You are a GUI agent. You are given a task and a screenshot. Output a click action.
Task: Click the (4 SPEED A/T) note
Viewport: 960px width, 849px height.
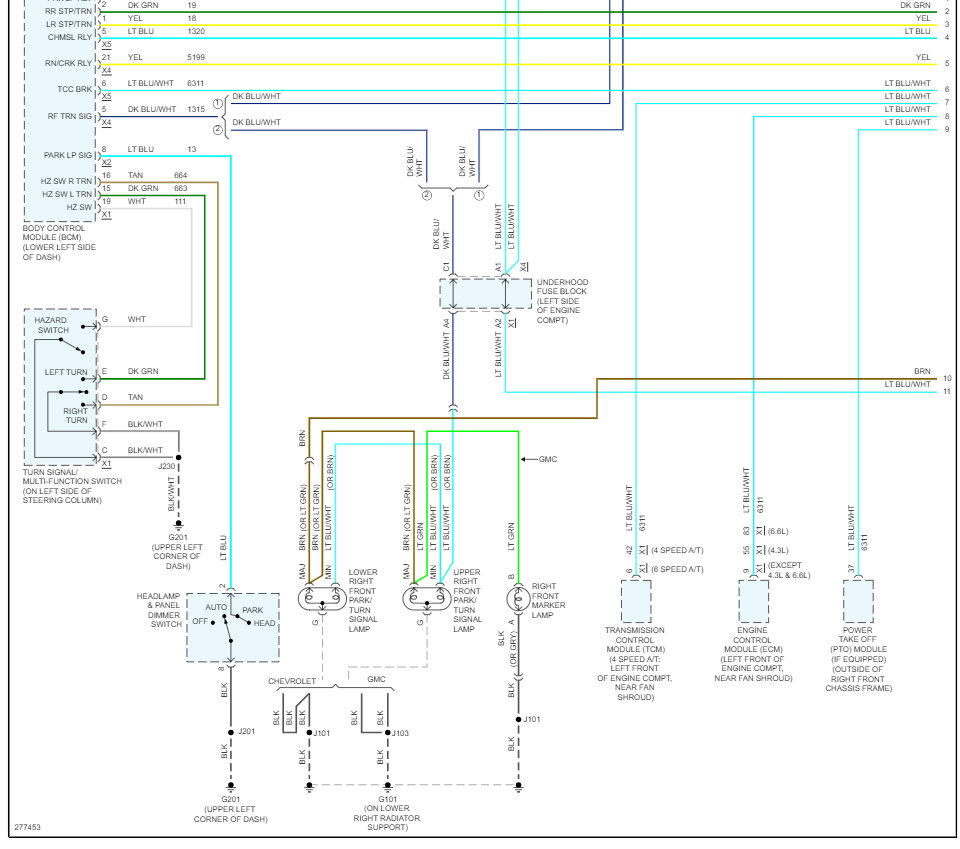[x=677, y=550]
